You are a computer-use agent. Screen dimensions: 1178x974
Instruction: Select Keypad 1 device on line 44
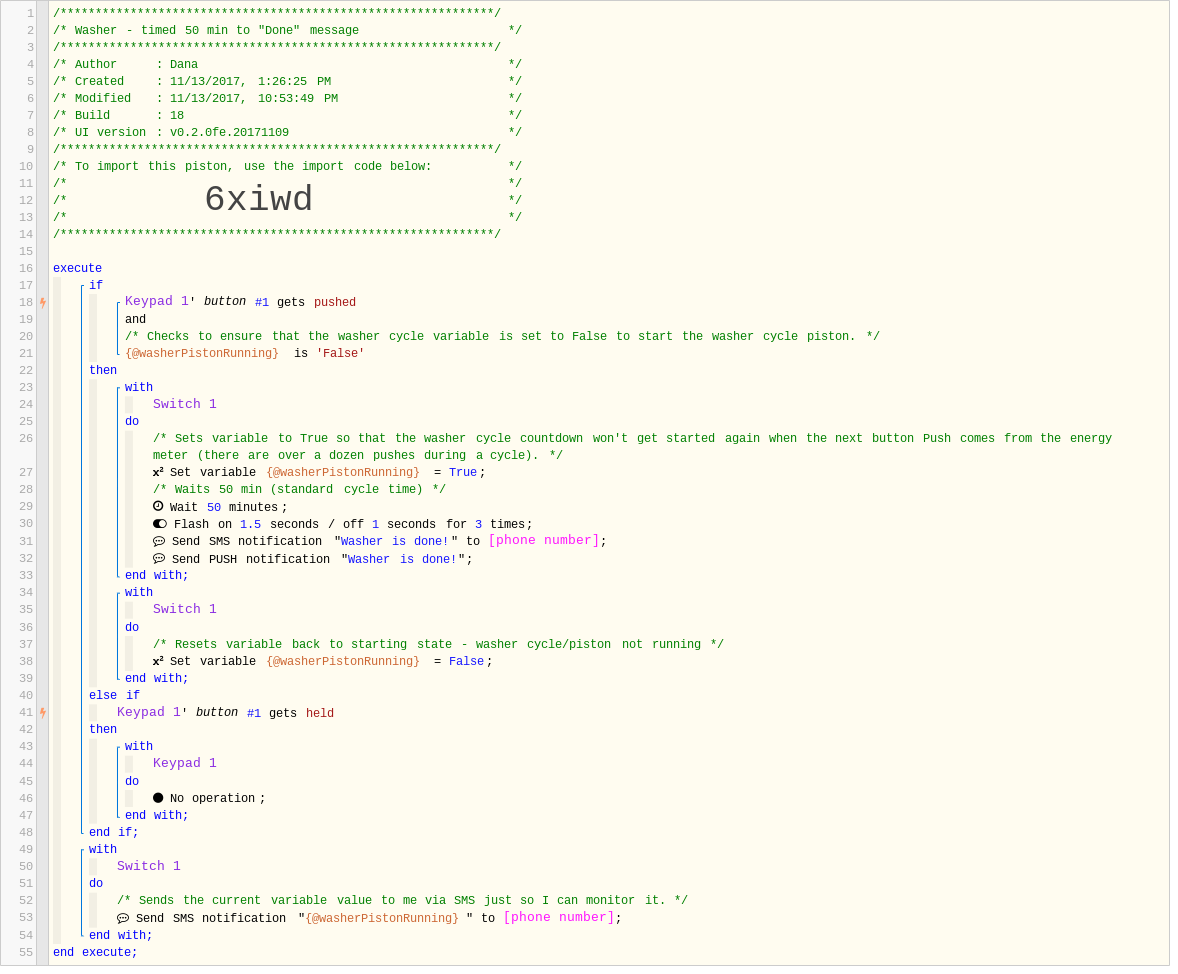point(185,764)
